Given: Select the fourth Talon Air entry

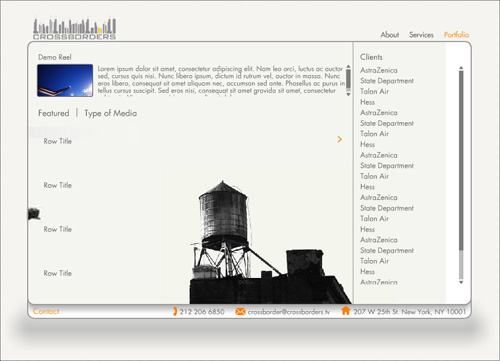Looking at the screenshot, I should 374,219.
